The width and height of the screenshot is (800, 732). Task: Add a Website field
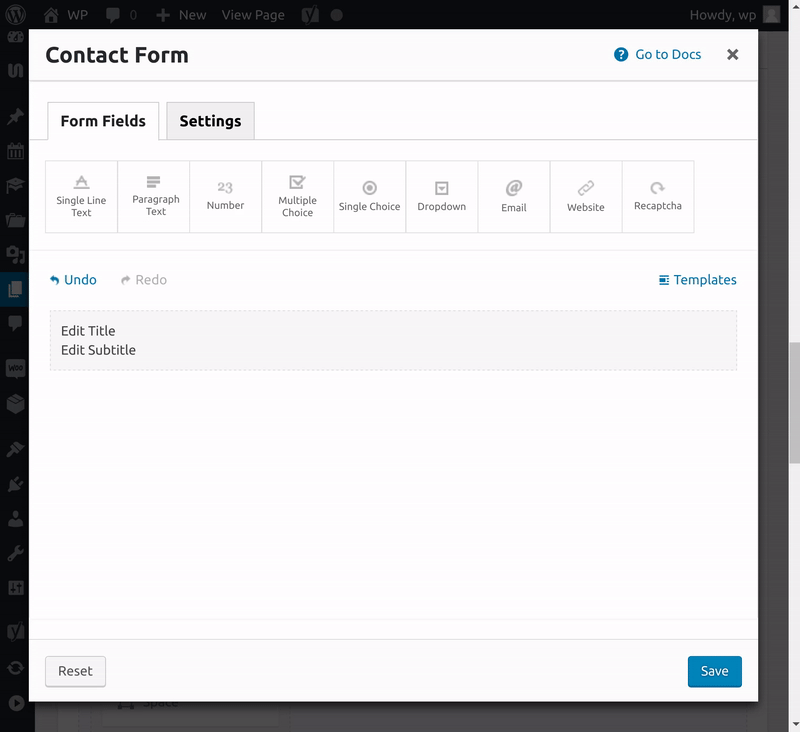coord(586,197)
